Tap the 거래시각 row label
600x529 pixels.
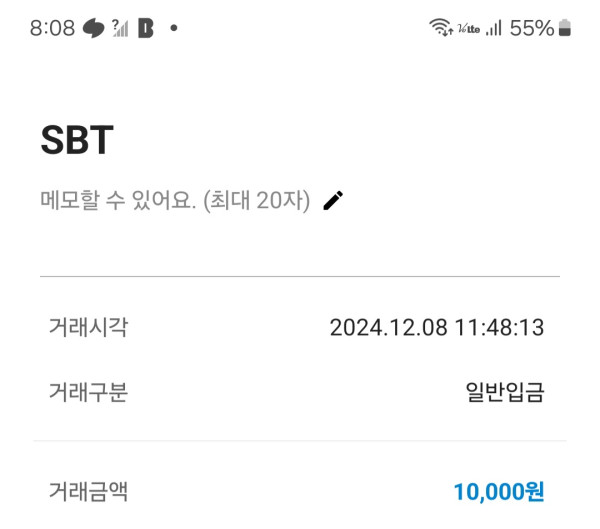click(x=88, y=327)
